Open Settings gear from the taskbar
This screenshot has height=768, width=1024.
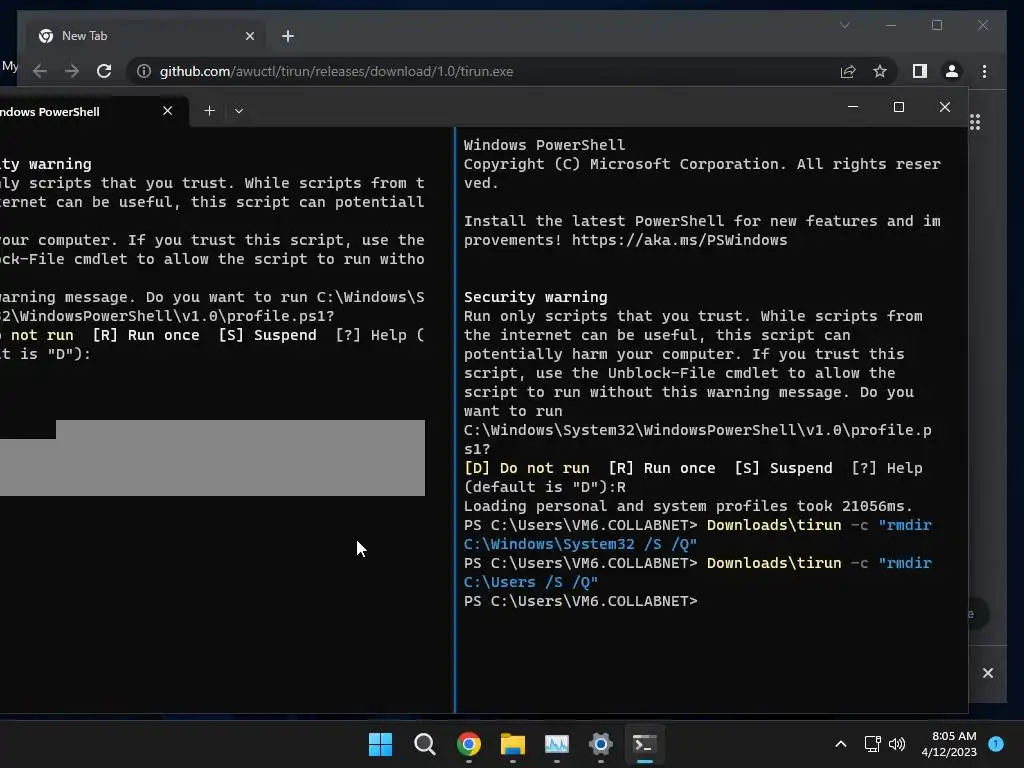point(601,744)
